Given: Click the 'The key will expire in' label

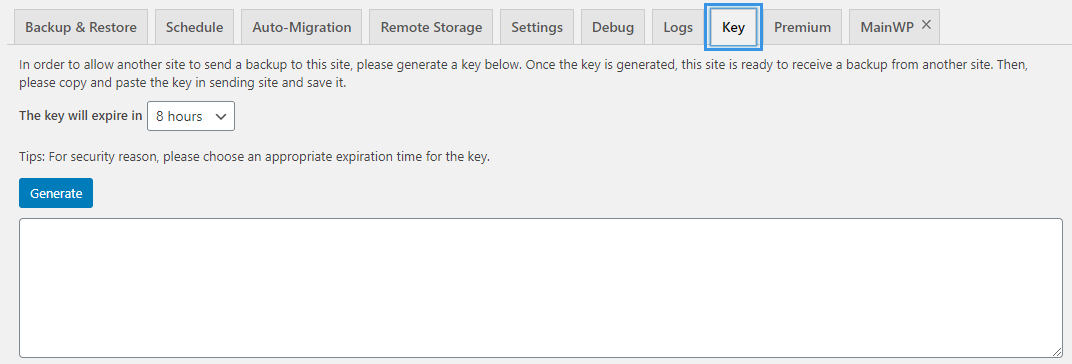Looking at the screenshot, I should (81, 116).
